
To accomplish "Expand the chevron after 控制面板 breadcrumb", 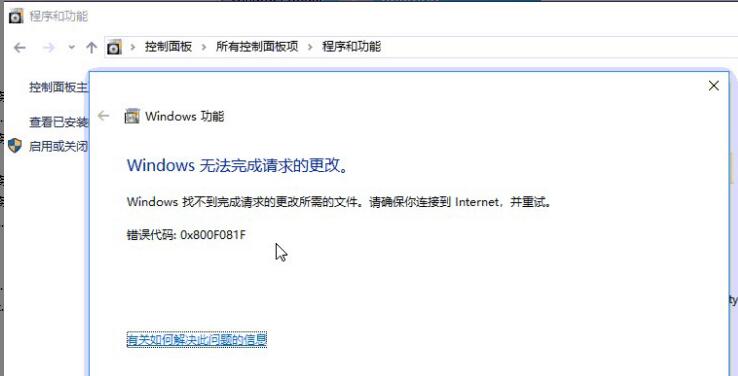I will (204, 47).
